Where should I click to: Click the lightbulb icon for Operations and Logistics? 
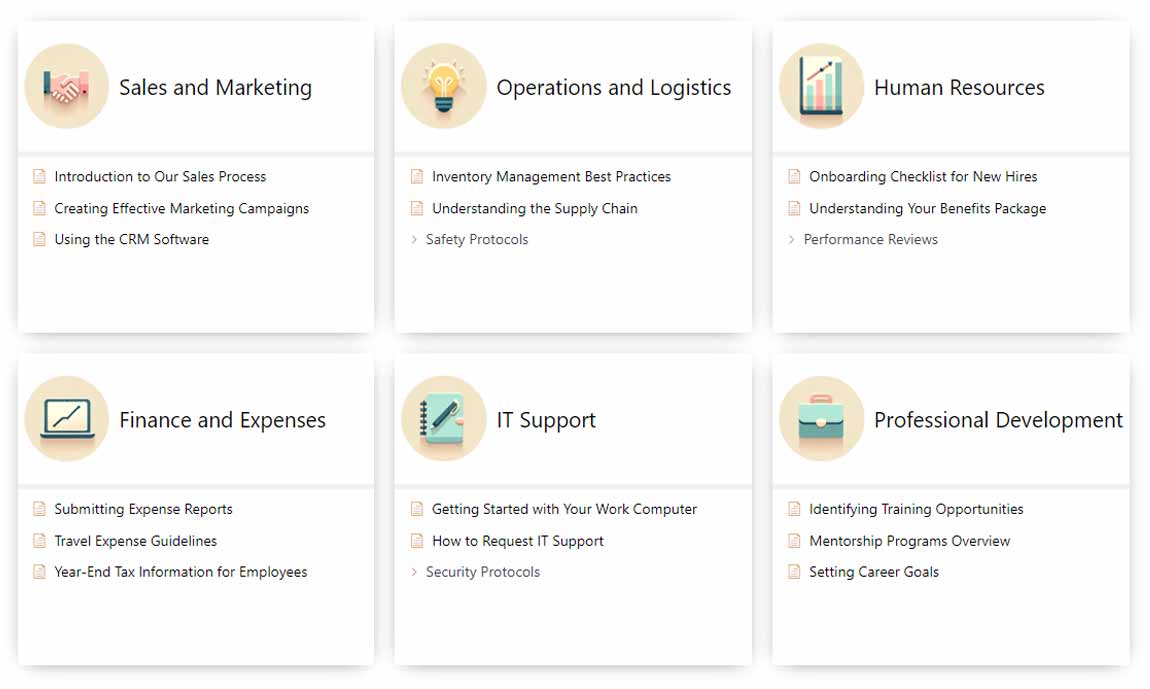click(x=443, y=87)
